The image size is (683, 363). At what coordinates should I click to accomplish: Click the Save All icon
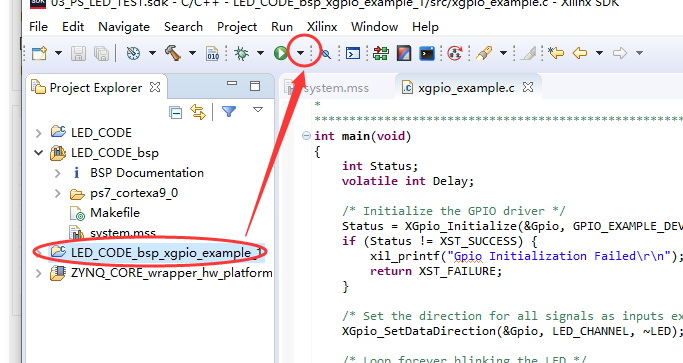click(x=101, y=53)
